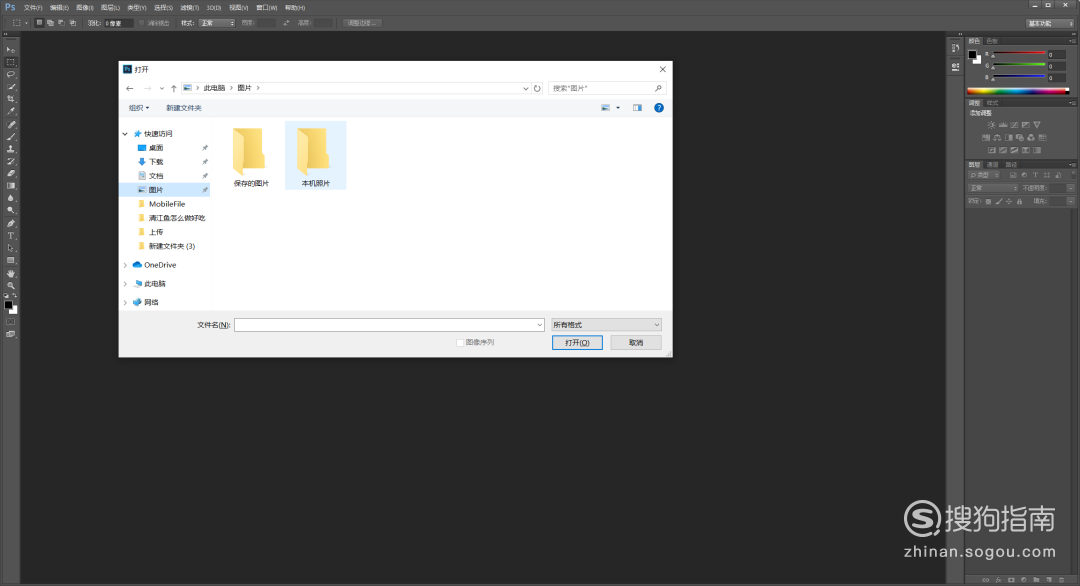1080x586 pixels.
Task: Click the Back arrow in Open dialog
Action: point(129,88)
